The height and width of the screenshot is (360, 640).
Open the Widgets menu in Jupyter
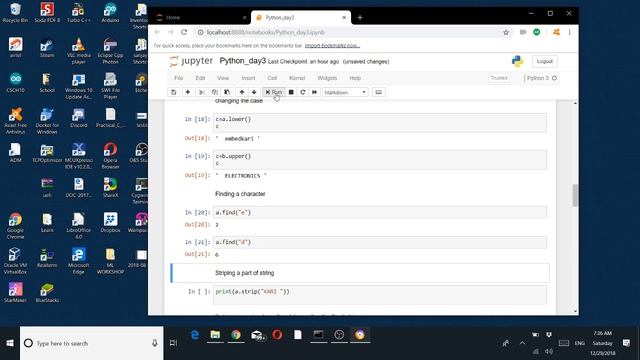pos(327,78)
